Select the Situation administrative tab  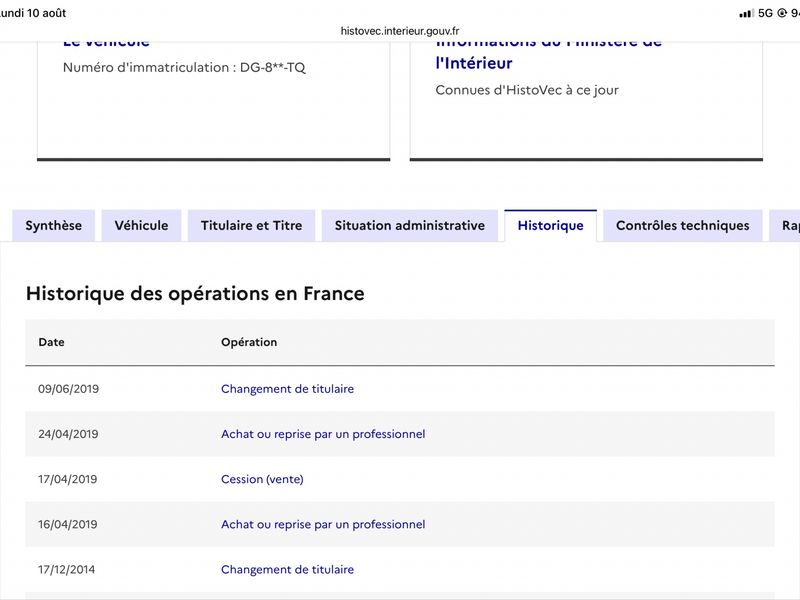(x=410, y=226)
